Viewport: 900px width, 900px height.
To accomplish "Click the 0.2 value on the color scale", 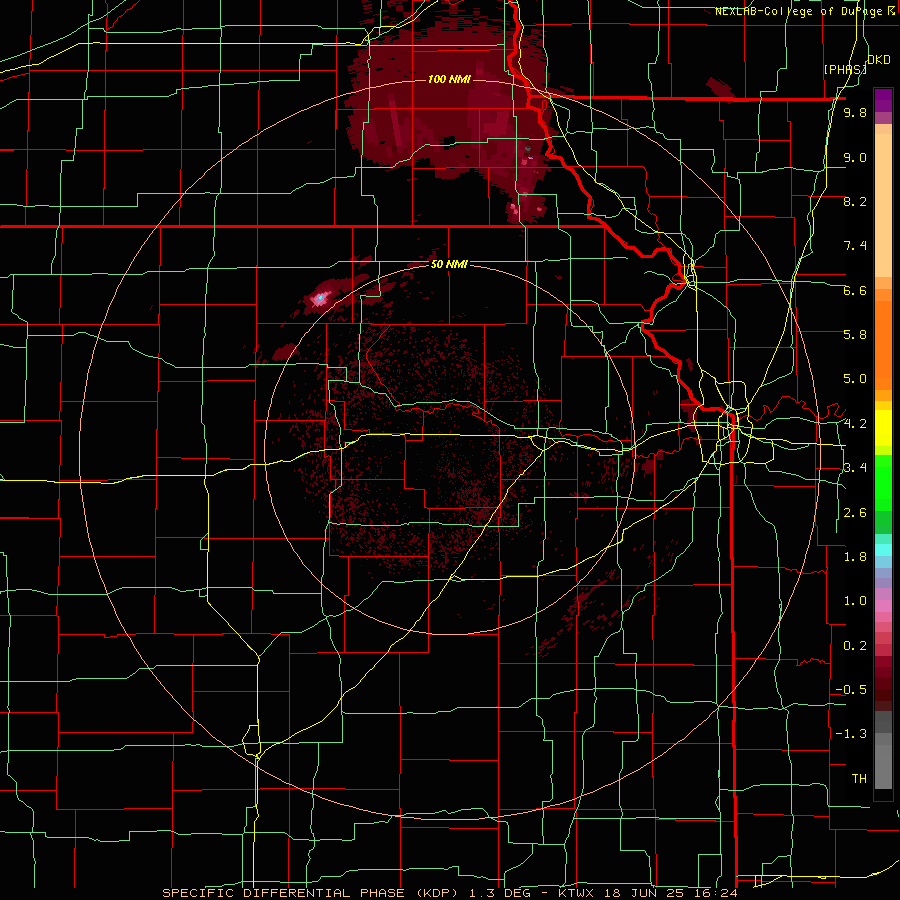I will coord(855,646).
